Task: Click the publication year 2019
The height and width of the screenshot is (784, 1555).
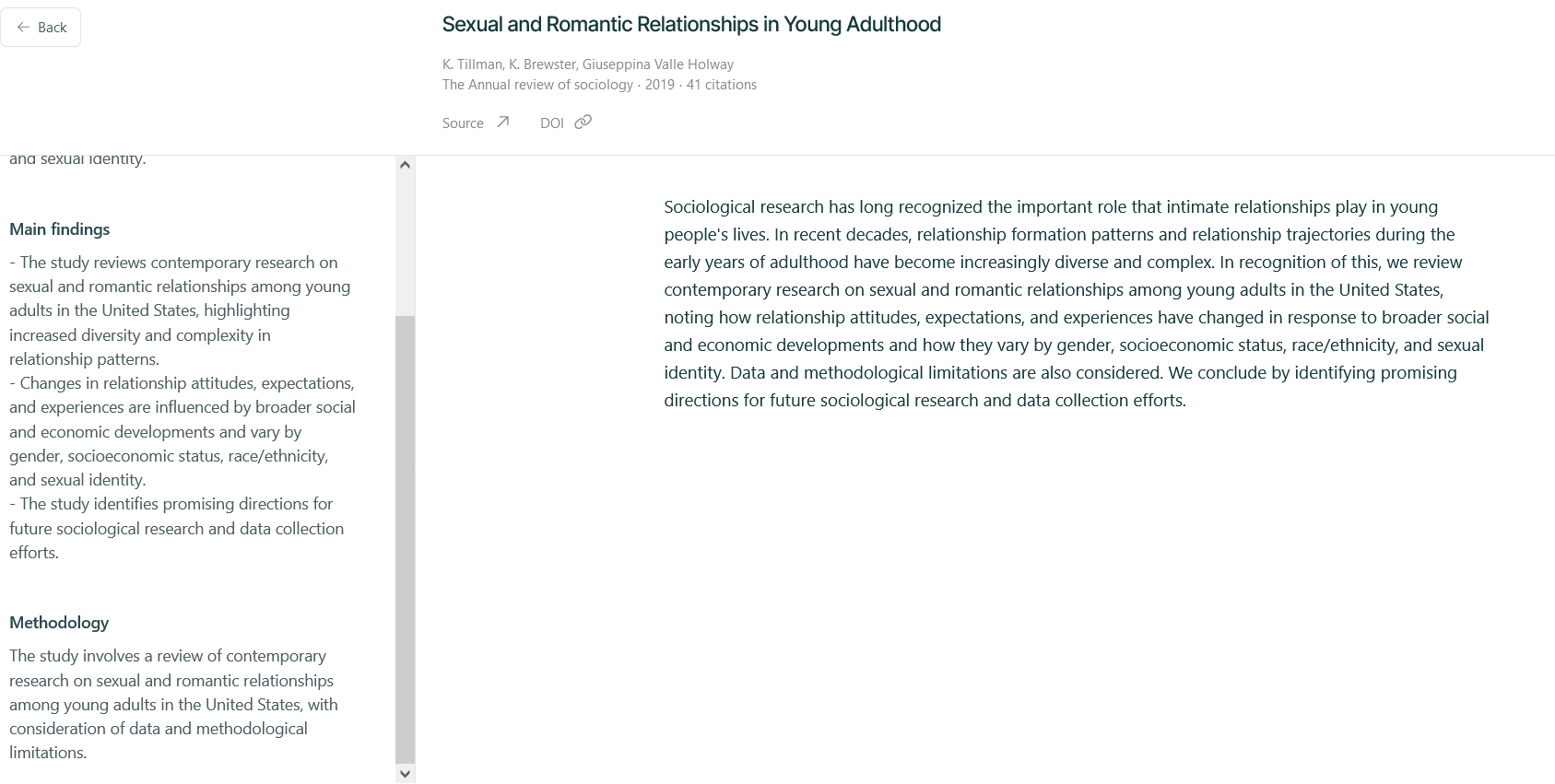Action: 659,85
